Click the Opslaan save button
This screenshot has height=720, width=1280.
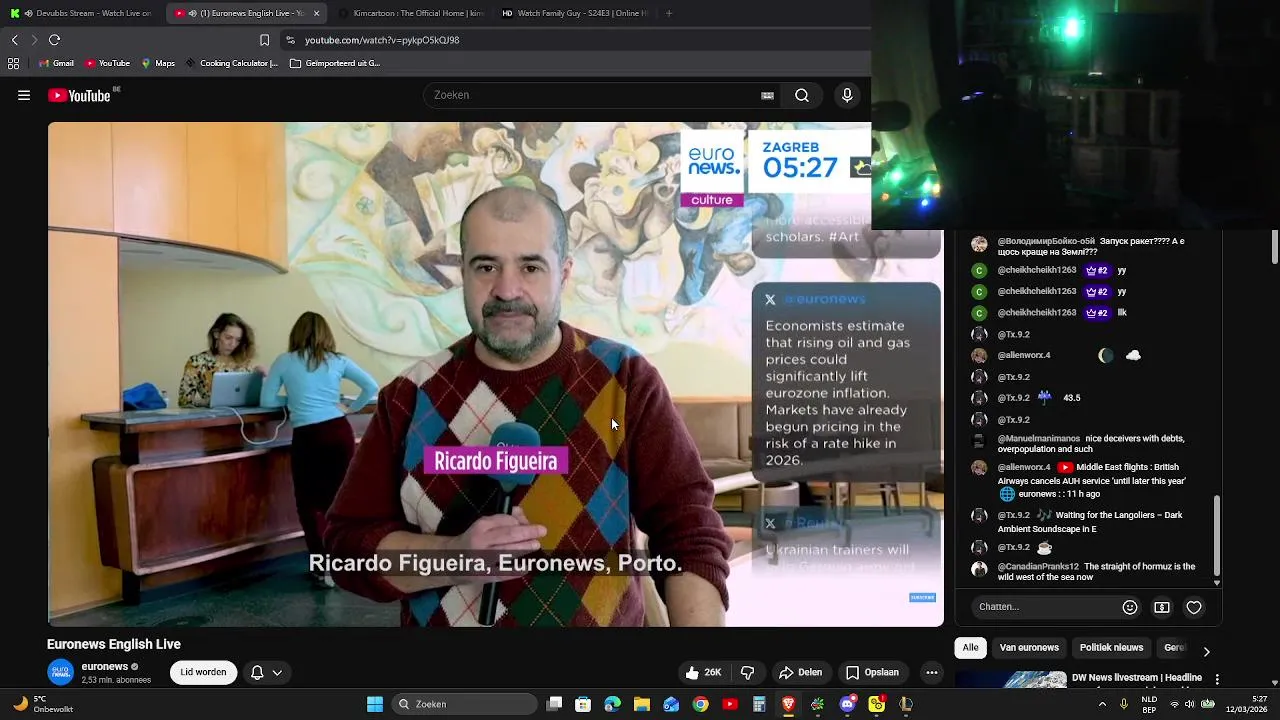click(872, 673)
